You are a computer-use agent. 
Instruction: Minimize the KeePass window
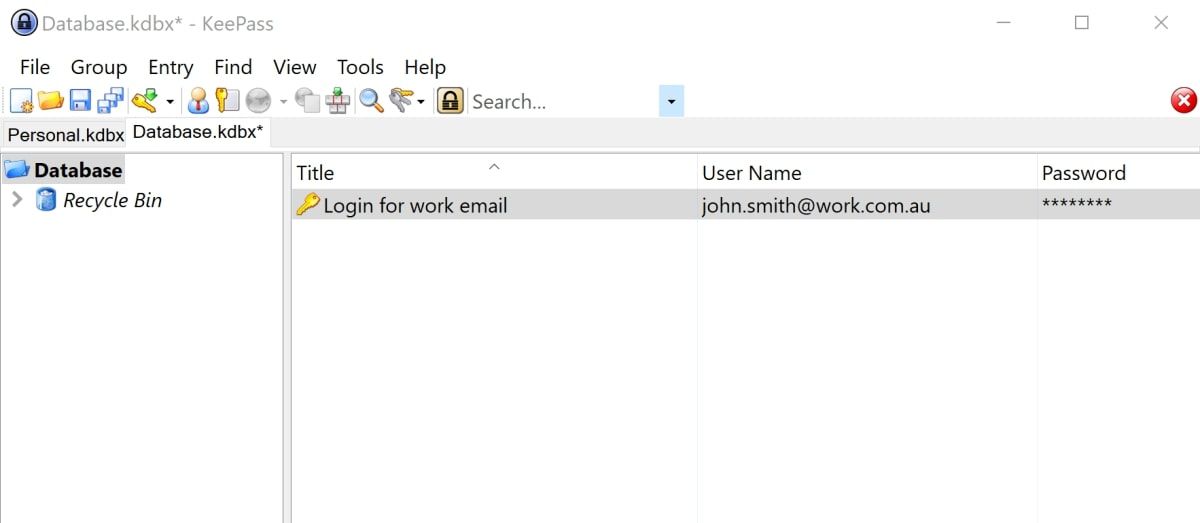(1003, 22)
